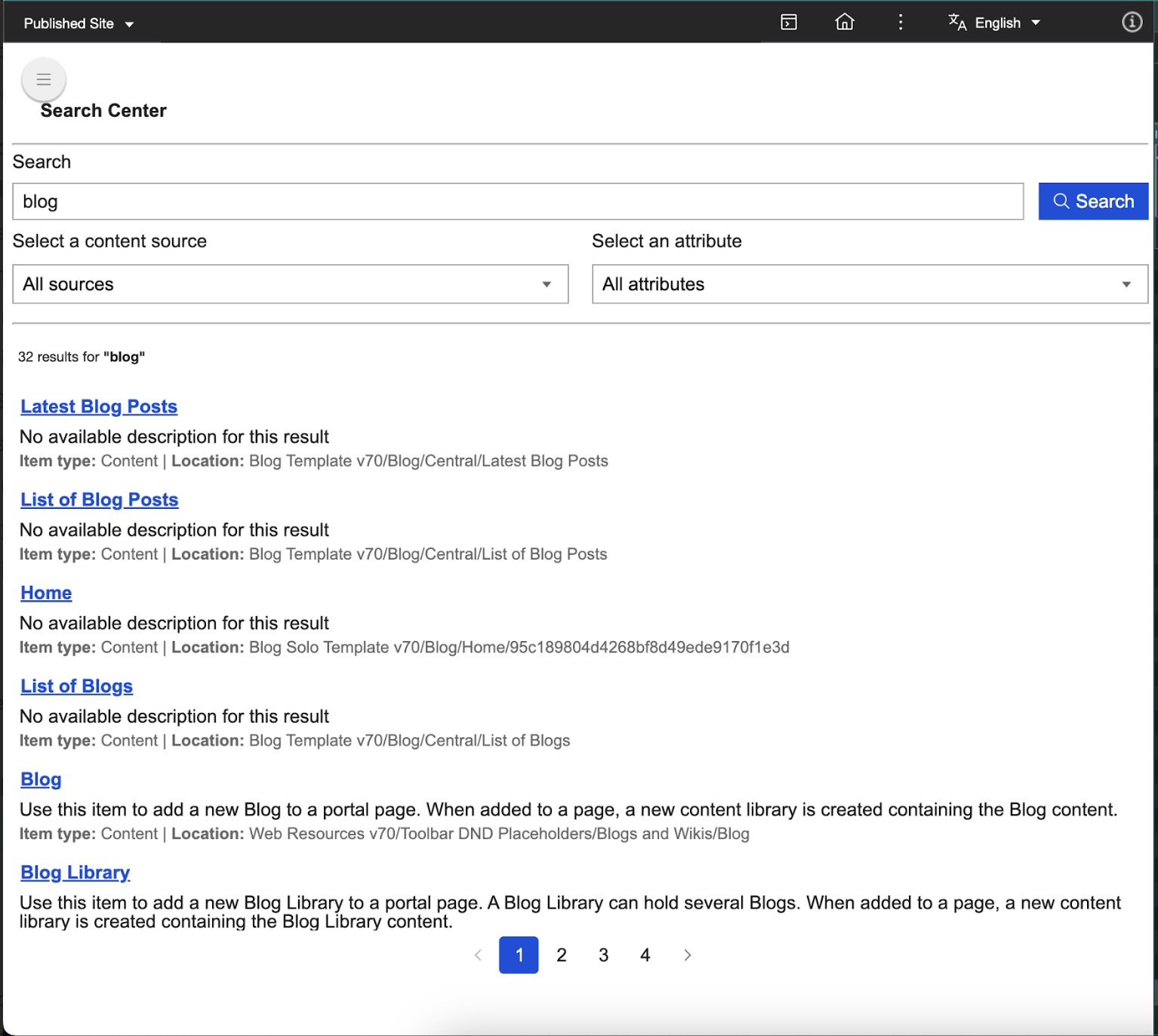This screenshot has width=1158, height=1036.
Task: Select page 2 of search results
Action: (561, 954)
